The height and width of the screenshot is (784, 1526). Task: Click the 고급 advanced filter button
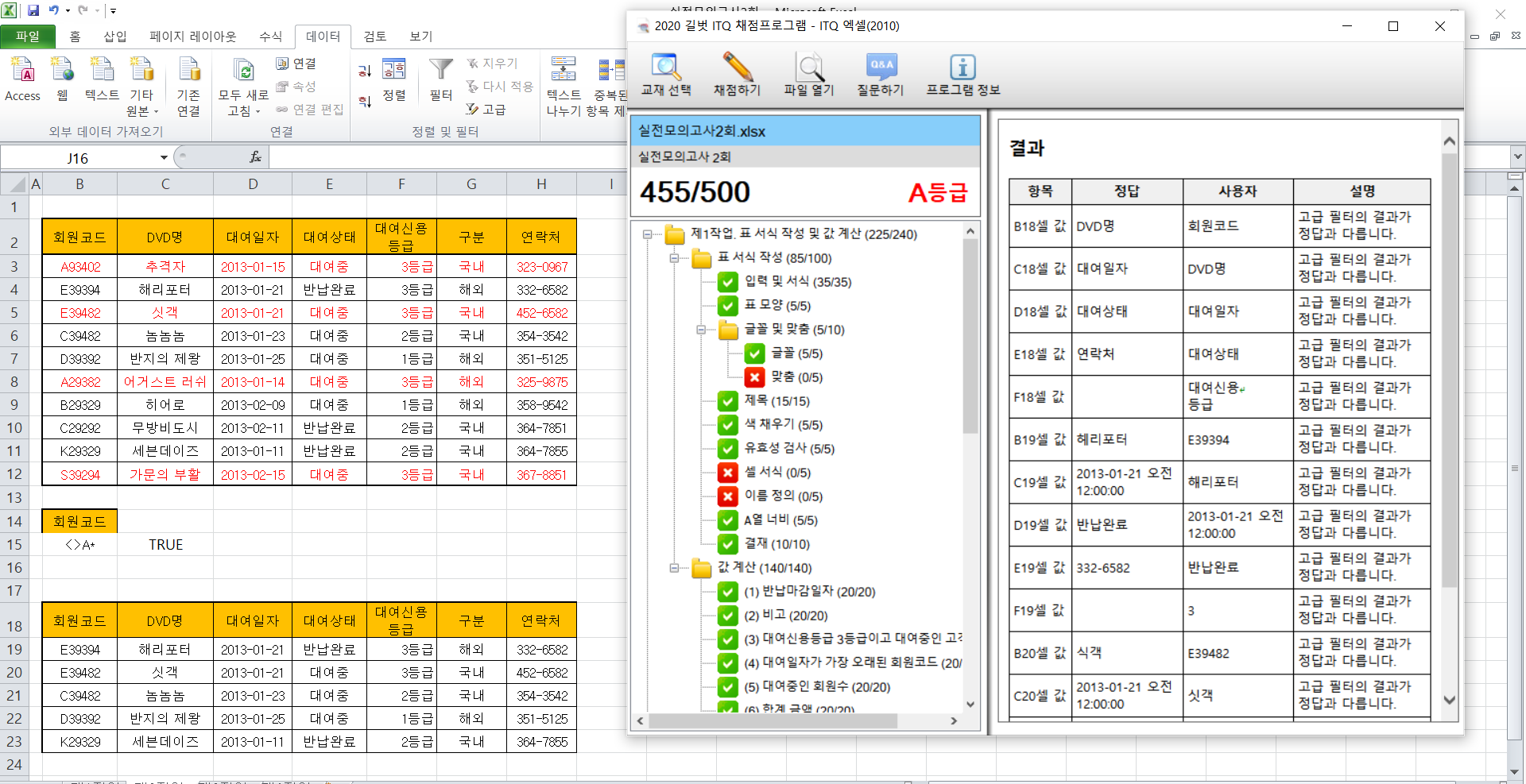[486, 110]
